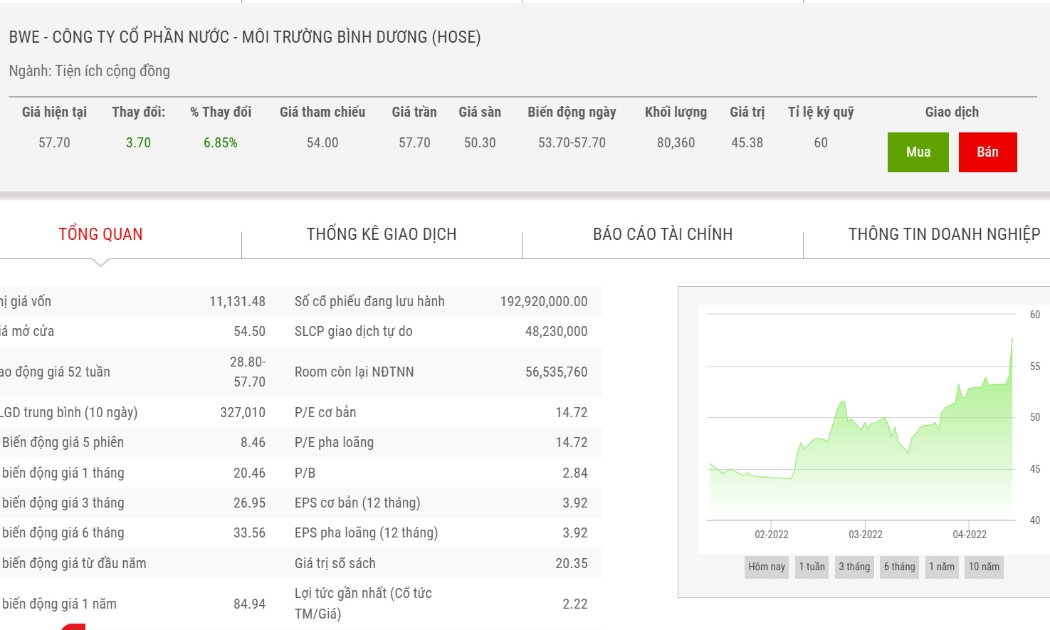Click the free float value 48,230,000
The height and width of the screenshot is (630, 1050).
556,331
